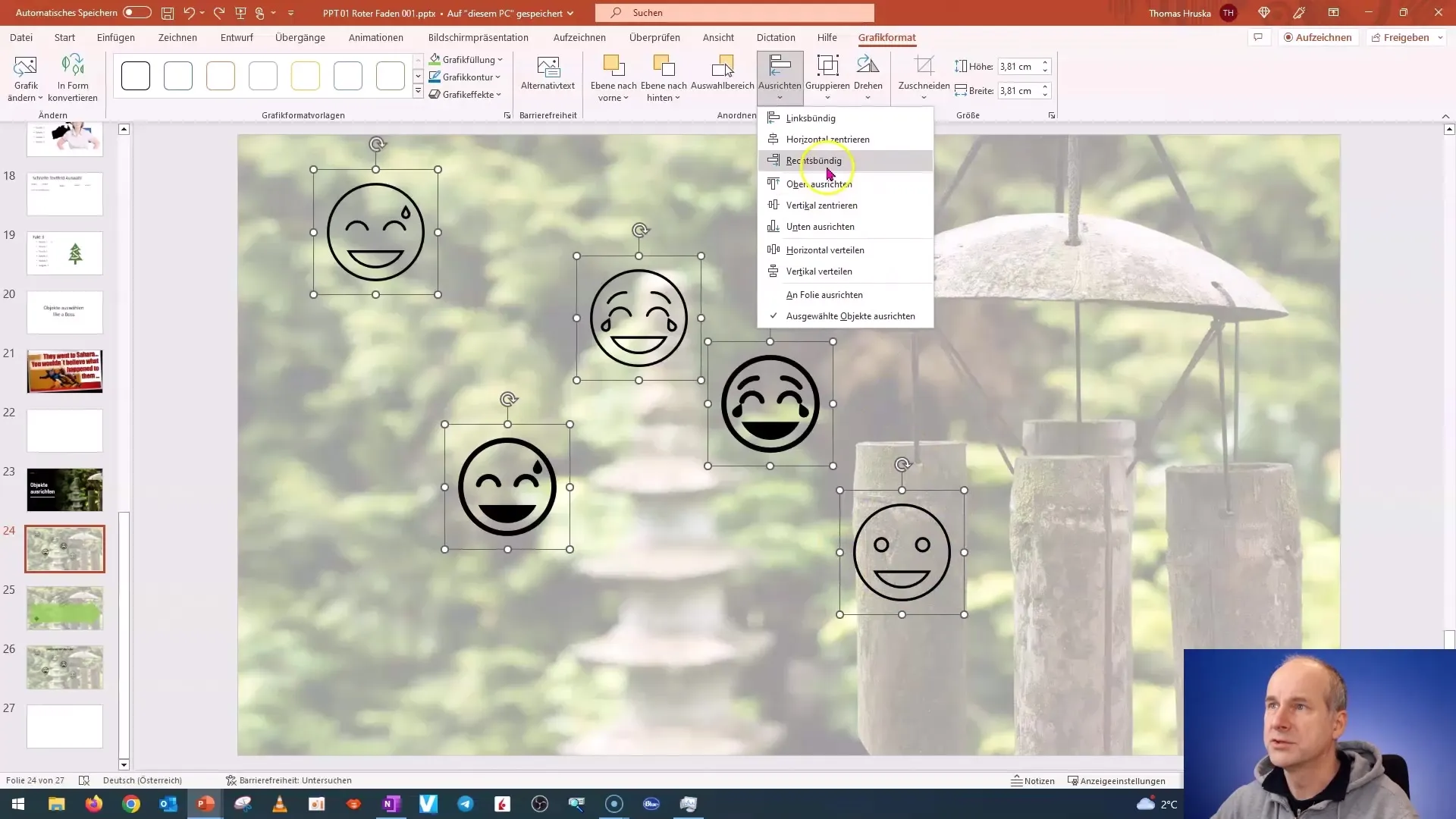This screenshot has width=1456, height=819.
Task: Open Freigeben dropdown
Action: 1440,37
